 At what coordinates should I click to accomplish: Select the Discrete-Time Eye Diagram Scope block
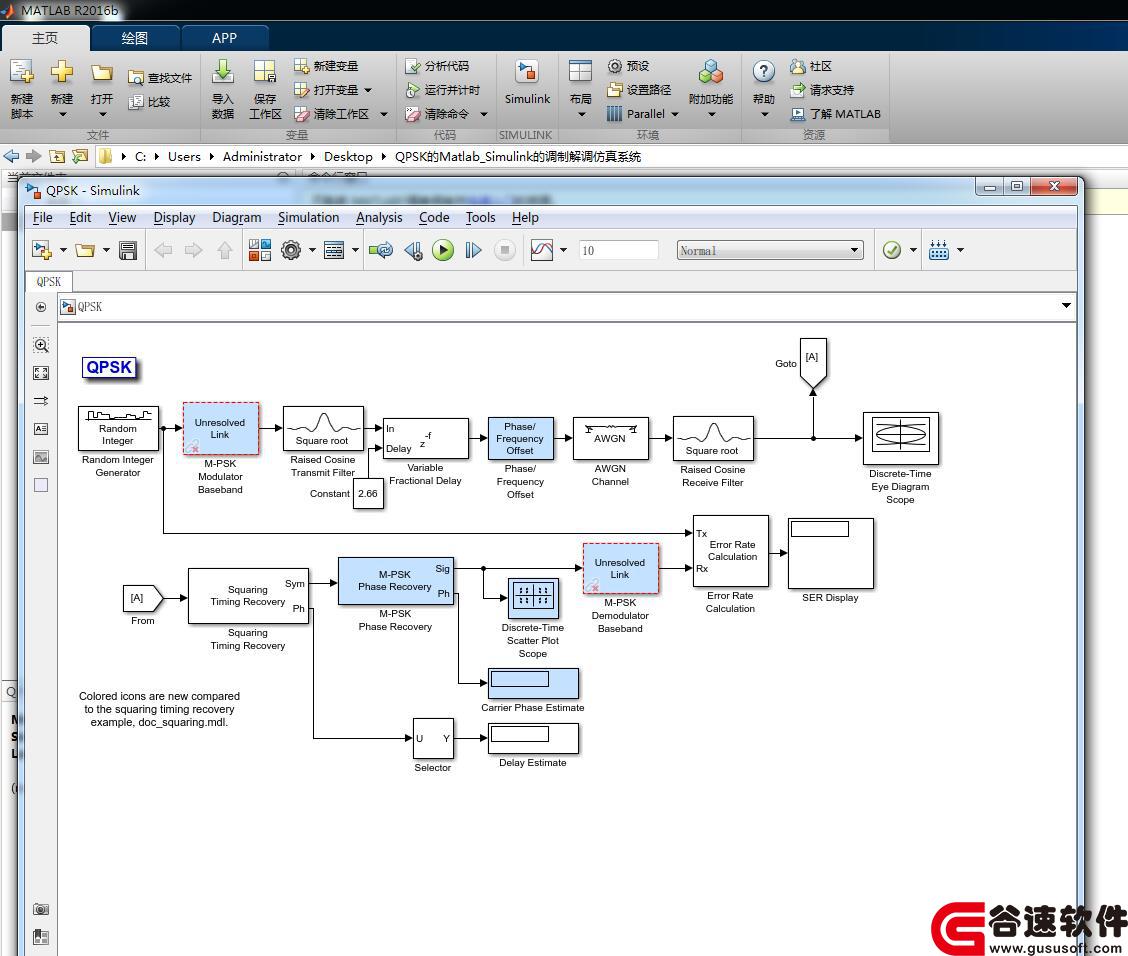901,438
